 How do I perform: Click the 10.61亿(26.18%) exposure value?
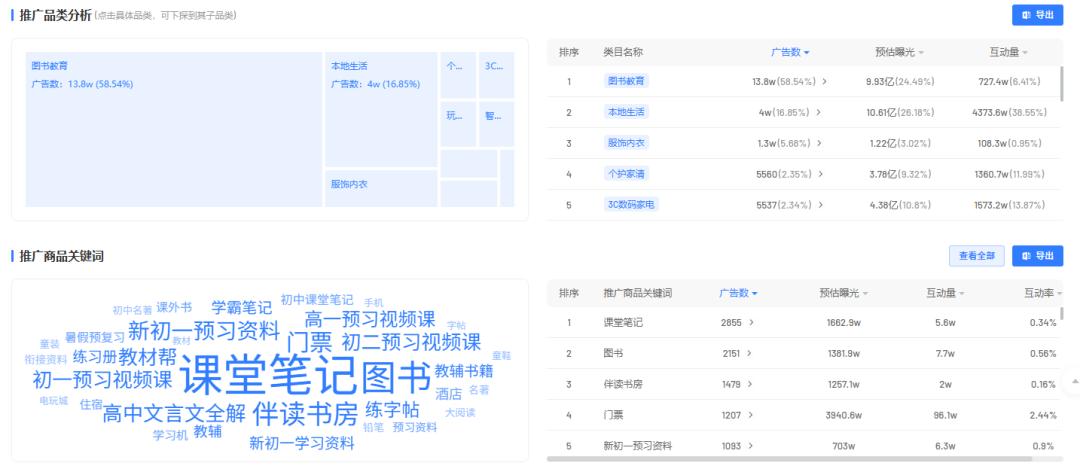click(900, 112)
